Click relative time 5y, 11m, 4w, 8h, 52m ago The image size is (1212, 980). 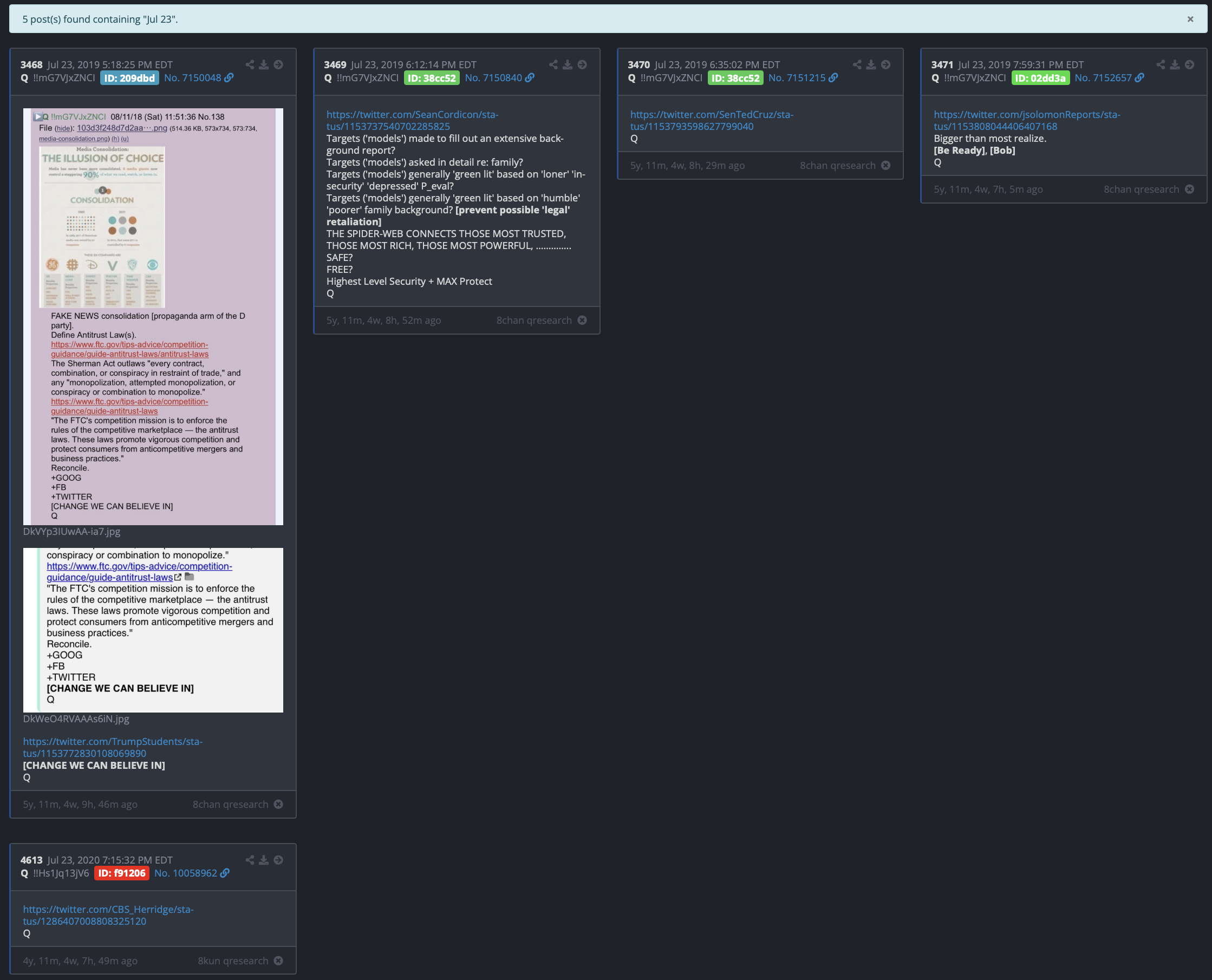pyautogui.click(x=383, y=320)
